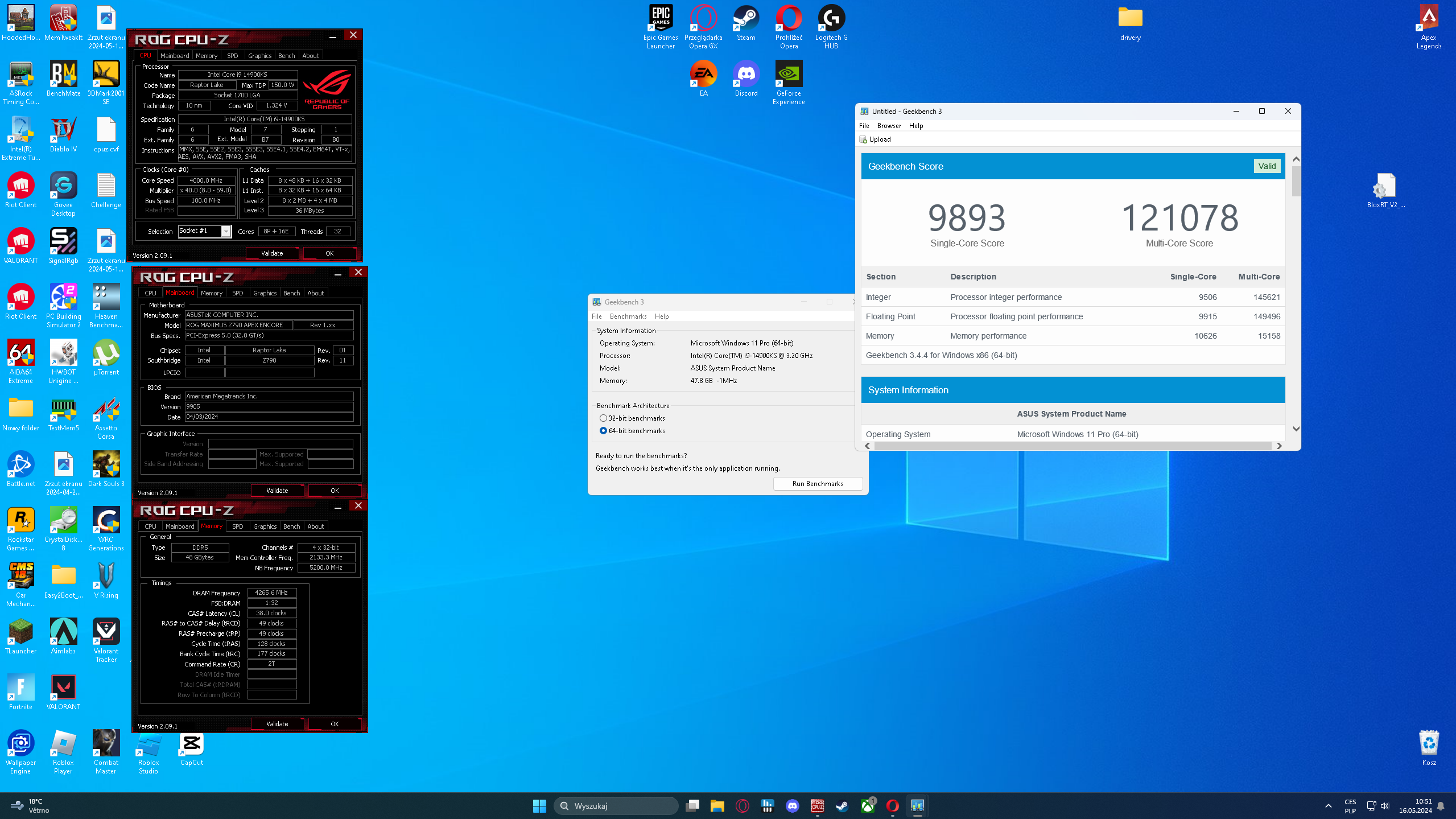The height and width of the screenshot is (819, 1456).
Task: Open the Opera GX browser desktop icon
Action: pos(703,27)
